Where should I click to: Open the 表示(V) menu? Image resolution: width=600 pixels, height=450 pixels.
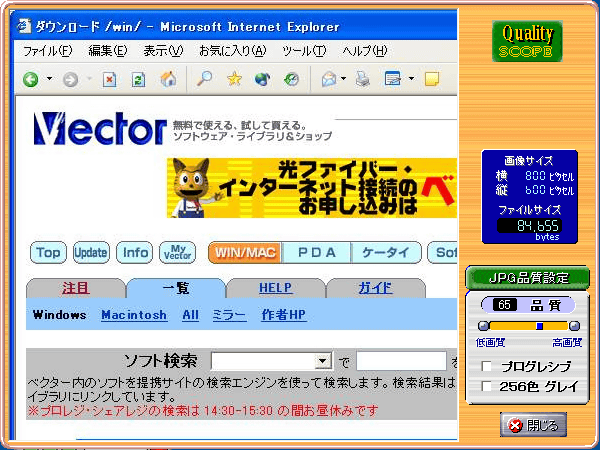pyautogui.click(x=163, y=51)
